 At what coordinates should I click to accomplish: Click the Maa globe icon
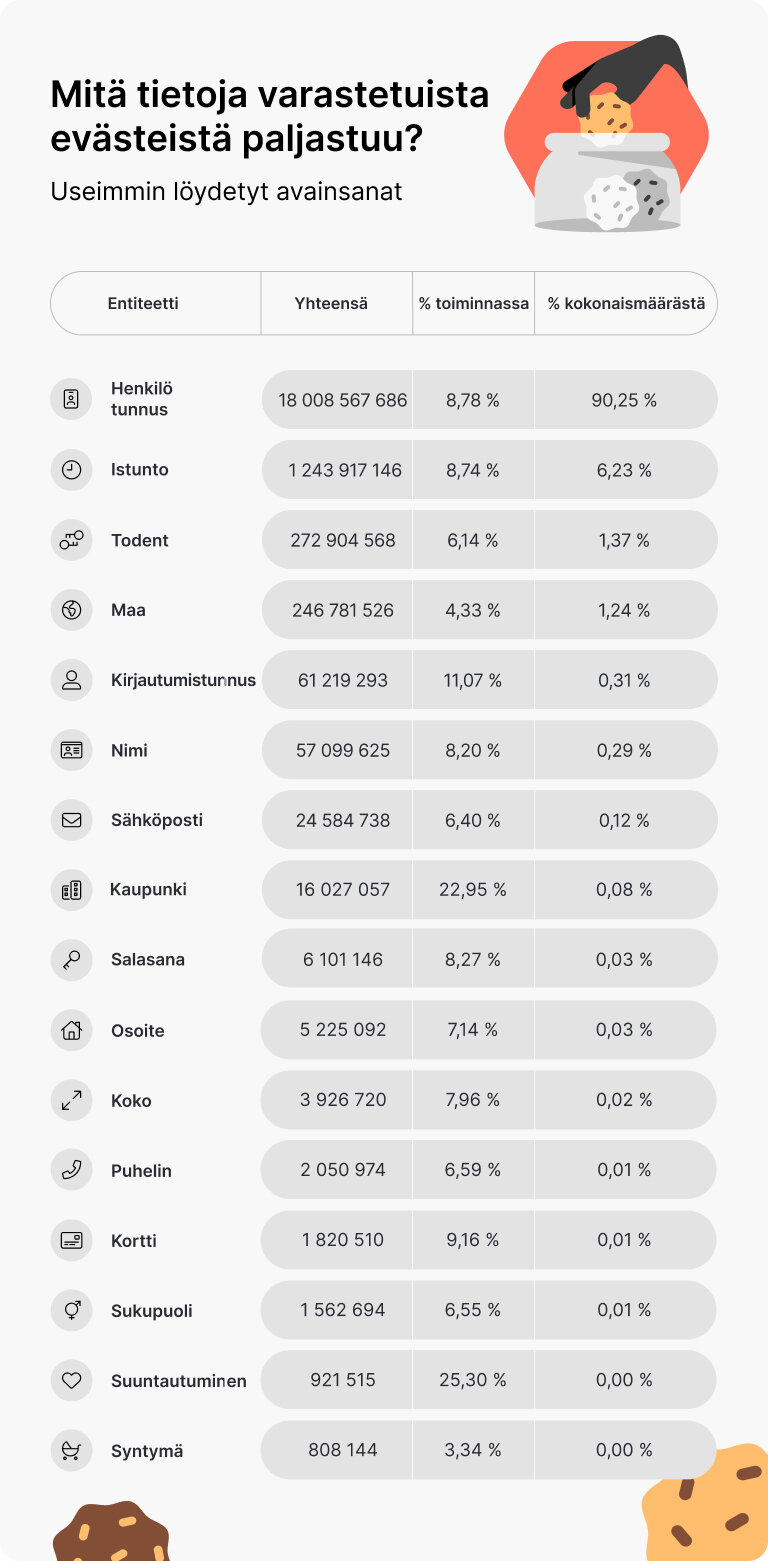(71, 610)
